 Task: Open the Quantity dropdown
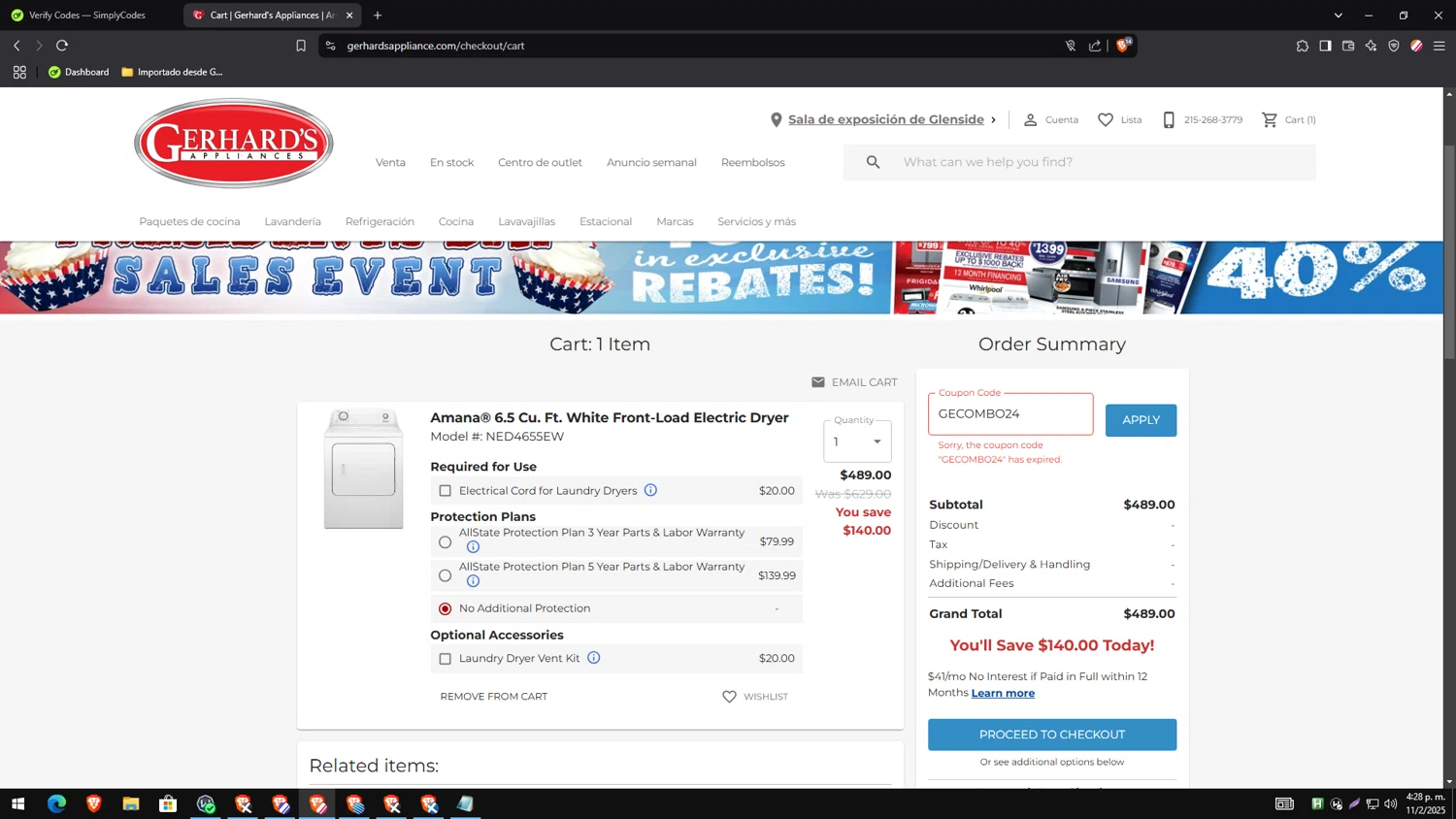pyautogui.click(x=857, y=442)
